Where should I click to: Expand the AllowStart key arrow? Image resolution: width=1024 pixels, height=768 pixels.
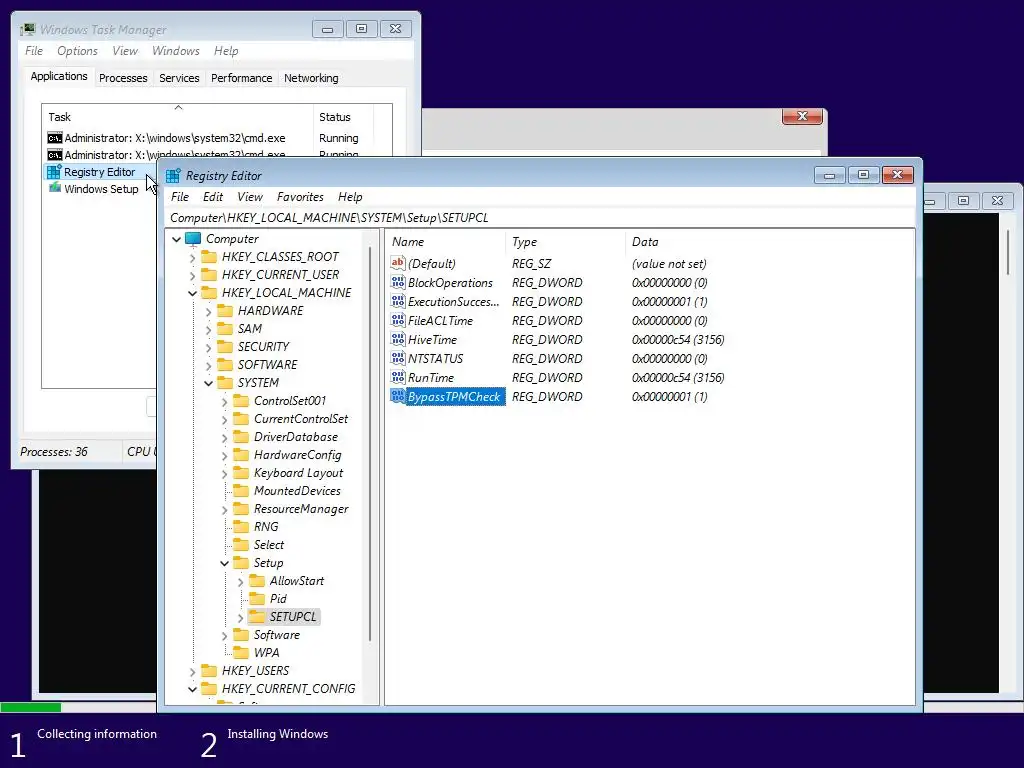(240, 581)
